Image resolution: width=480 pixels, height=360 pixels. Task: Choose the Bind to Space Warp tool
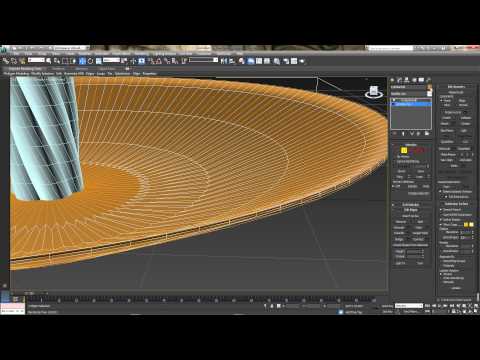[x=22, y=61]
